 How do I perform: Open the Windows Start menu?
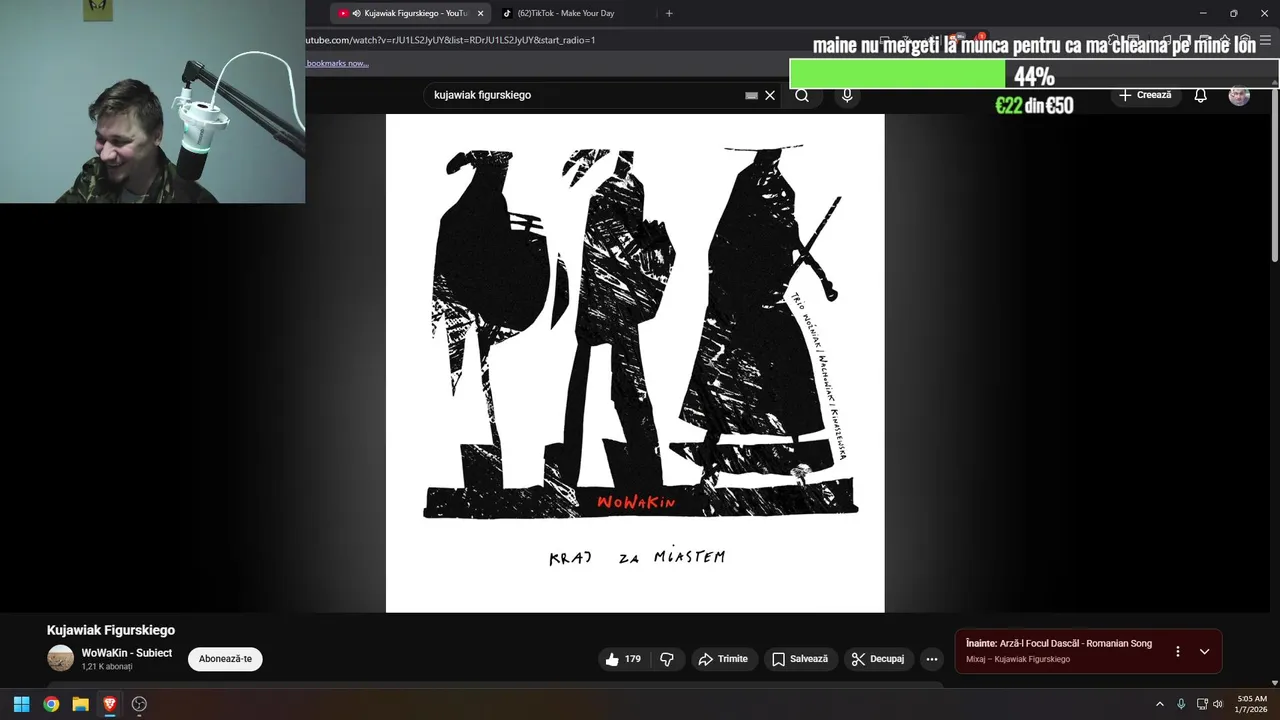click(x=21, y=704)
